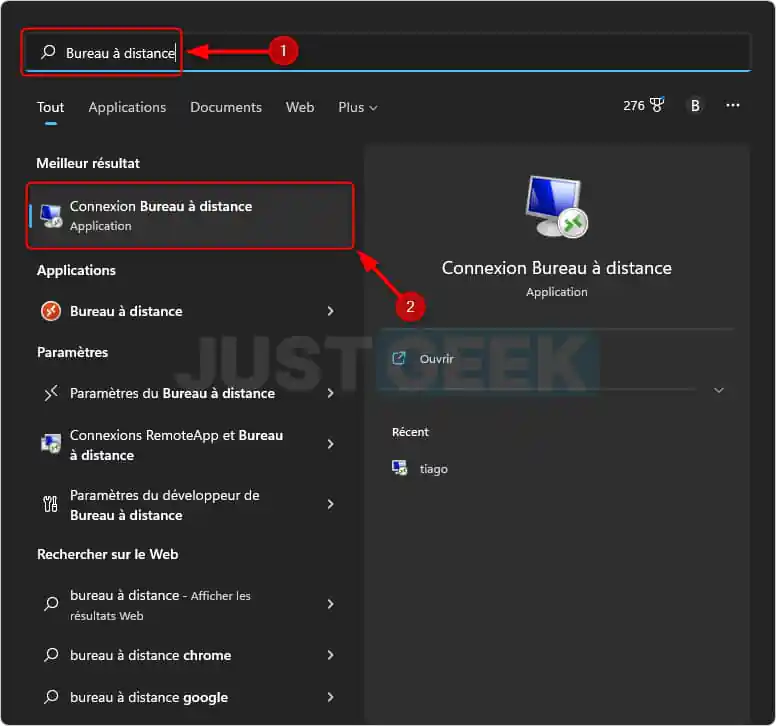Switch to the Web tab
The width and height of the screenshot is (776, 726).
(300, 107)
